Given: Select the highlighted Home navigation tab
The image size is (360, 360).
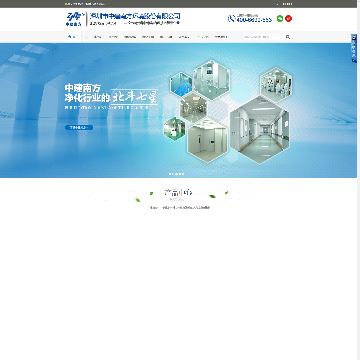Looking at the screenshot, I should click(x=73, y=37).
